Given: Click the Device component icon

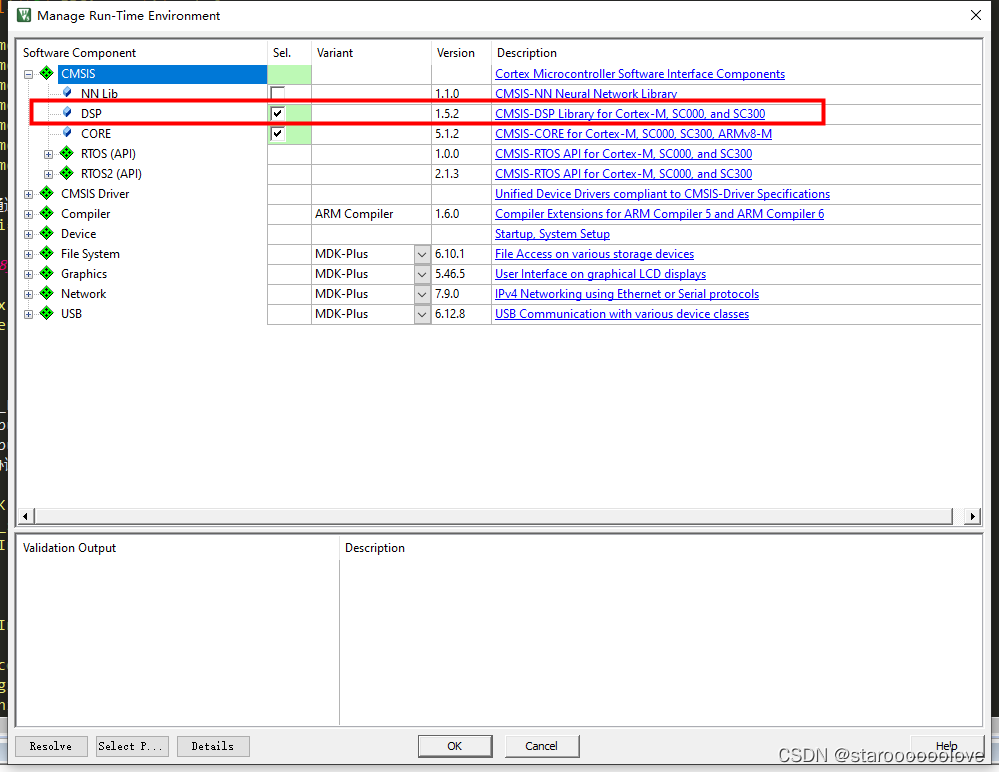Looking at the screenshot, I should pyautogui.click(x=45, y=233).
